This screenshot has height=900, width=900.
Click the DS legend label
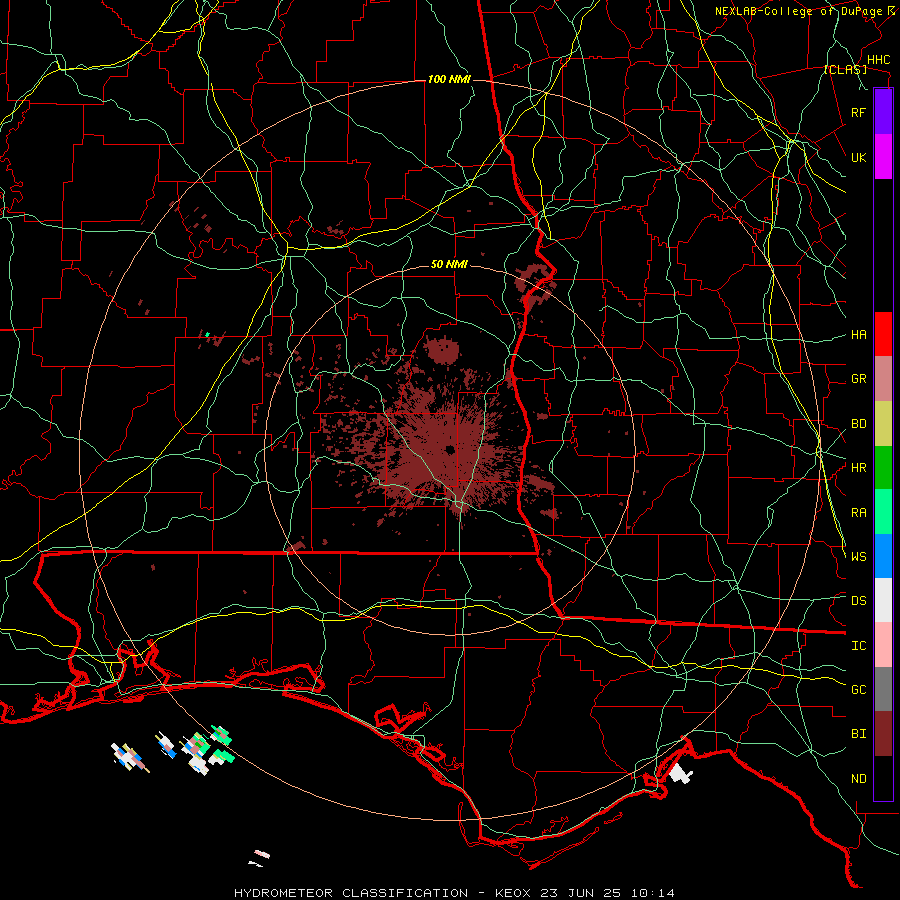click(858, 601)
